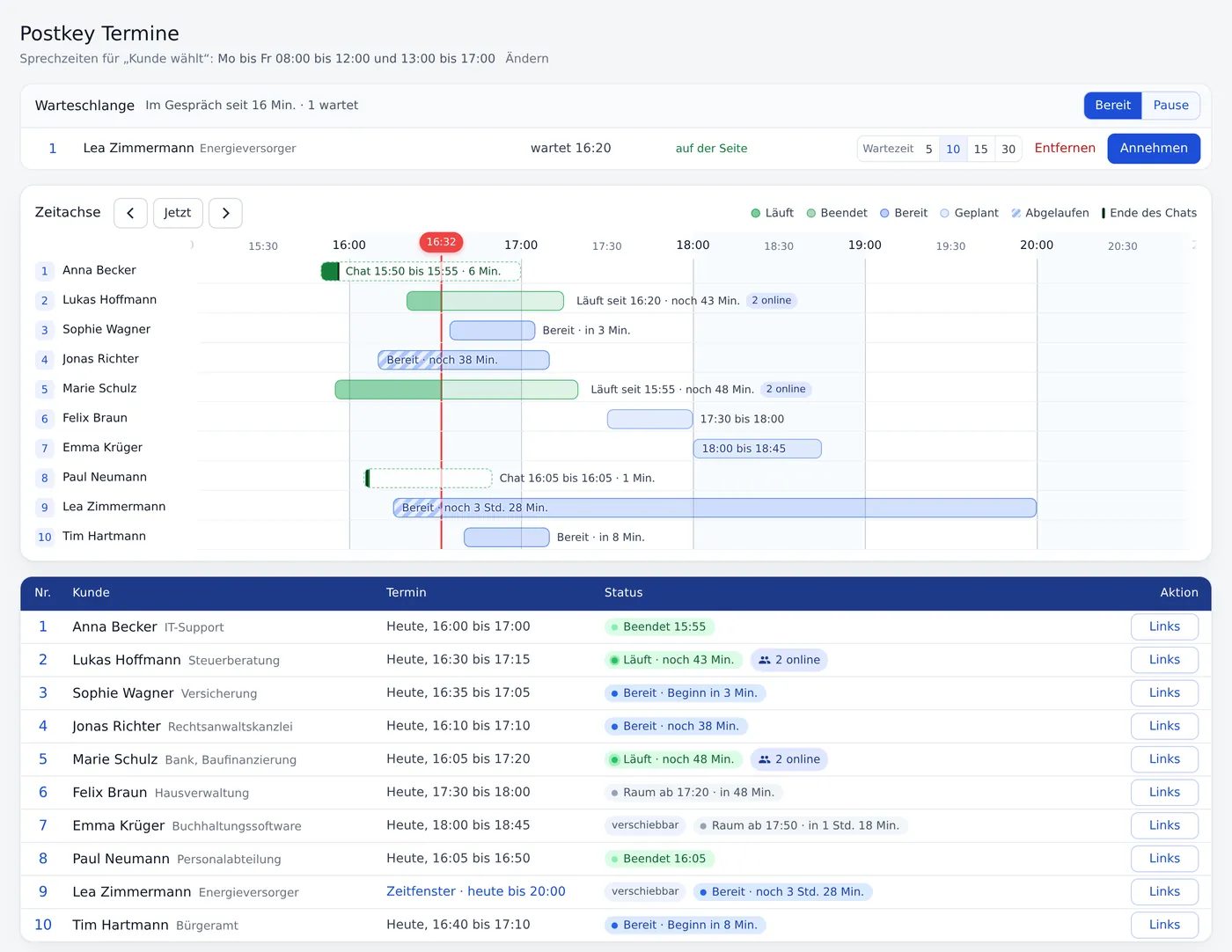Click the Jetzt button
1232x952 pixels.
178,213
